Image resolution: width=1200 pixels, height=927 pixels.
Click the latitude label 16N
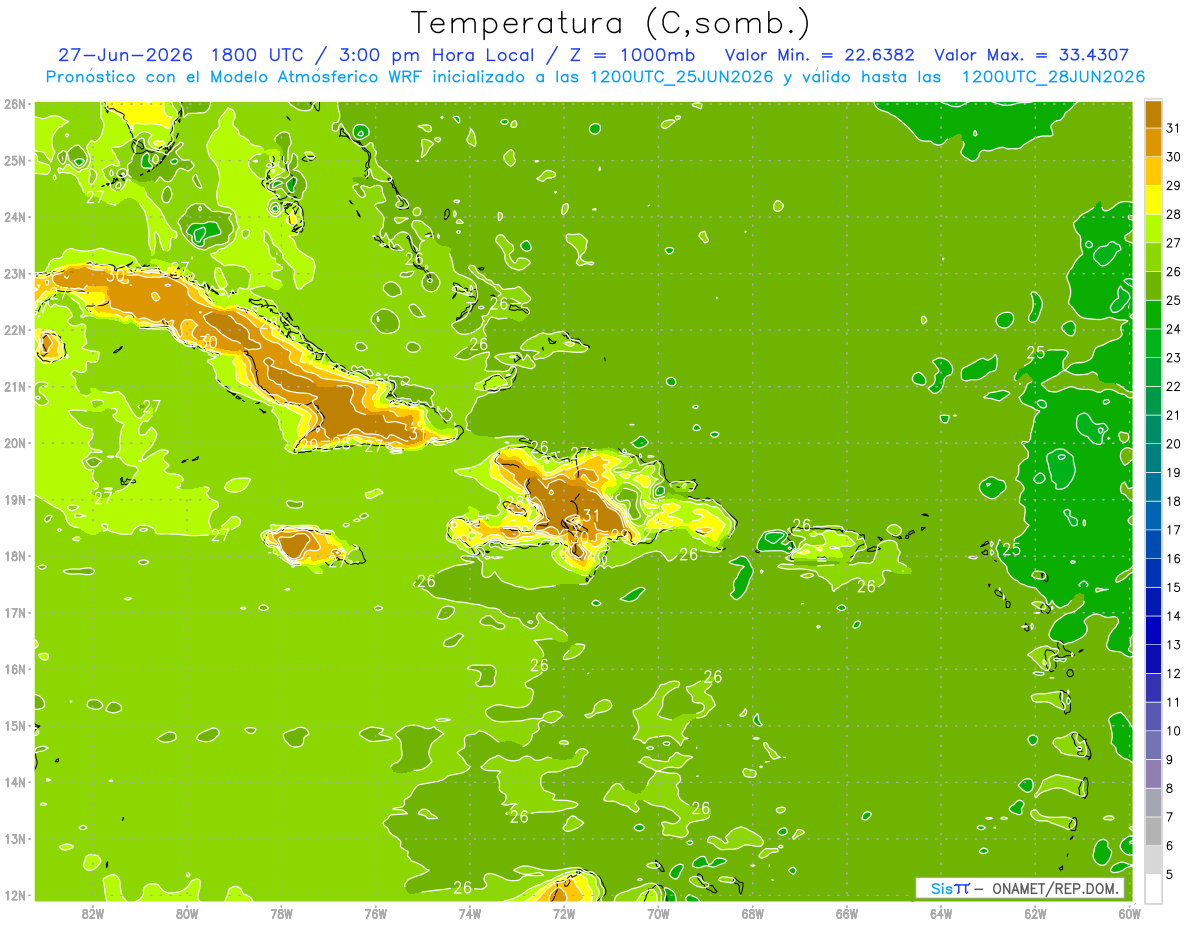(16, 669)
